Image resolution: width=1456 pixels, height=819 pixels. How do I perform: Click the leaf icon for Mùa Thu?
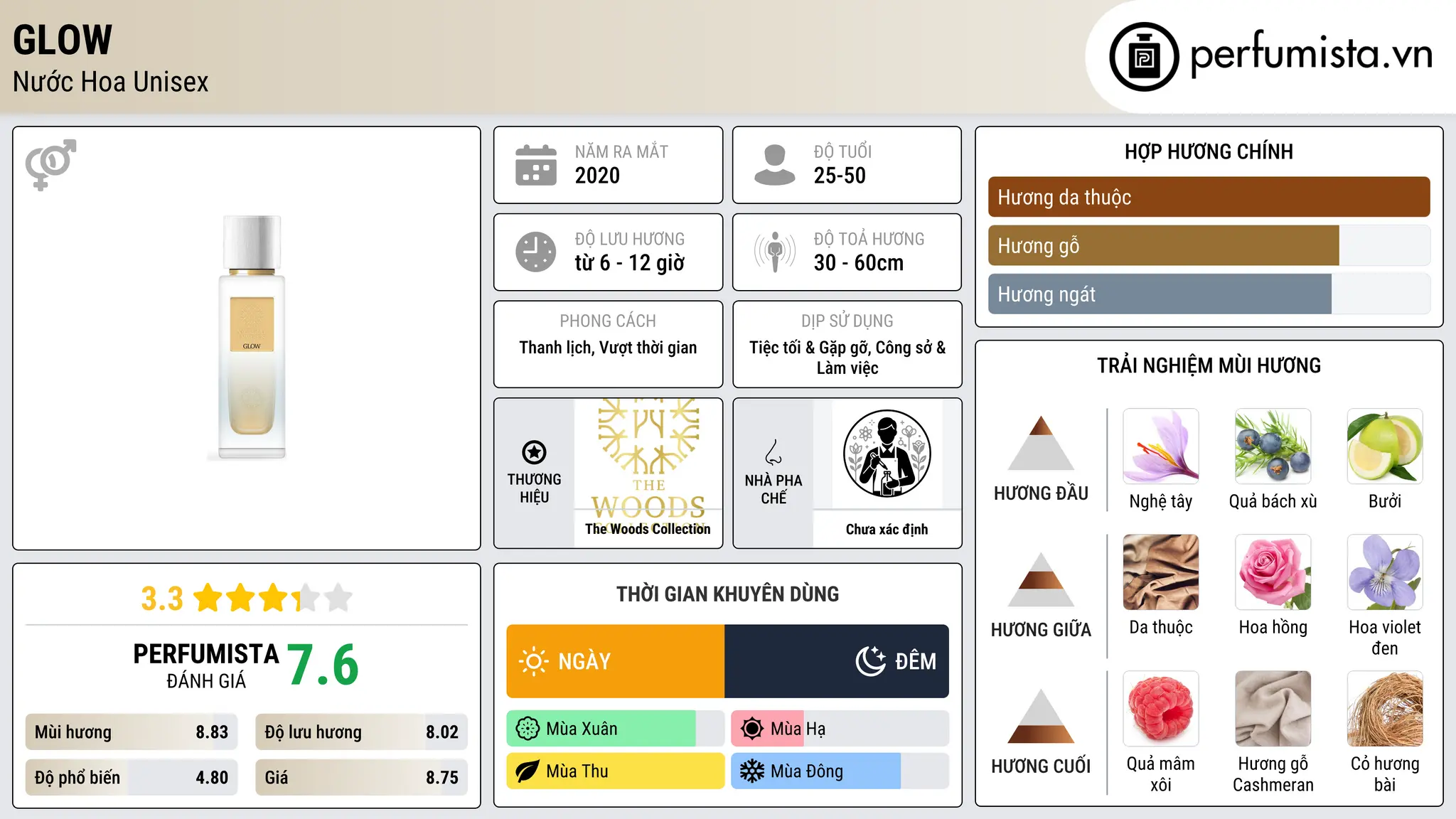click(528, 771)
